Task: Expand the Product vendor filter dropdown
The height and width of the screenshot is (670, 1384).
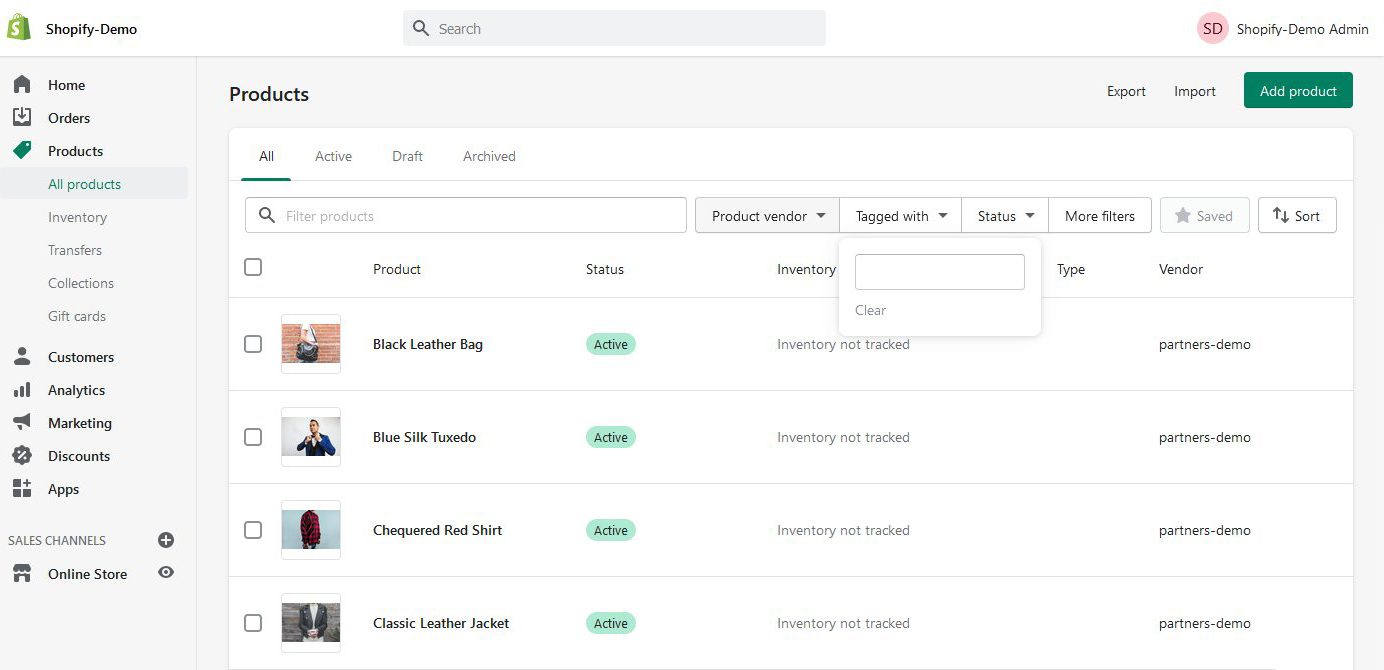Action: point(767,216)
